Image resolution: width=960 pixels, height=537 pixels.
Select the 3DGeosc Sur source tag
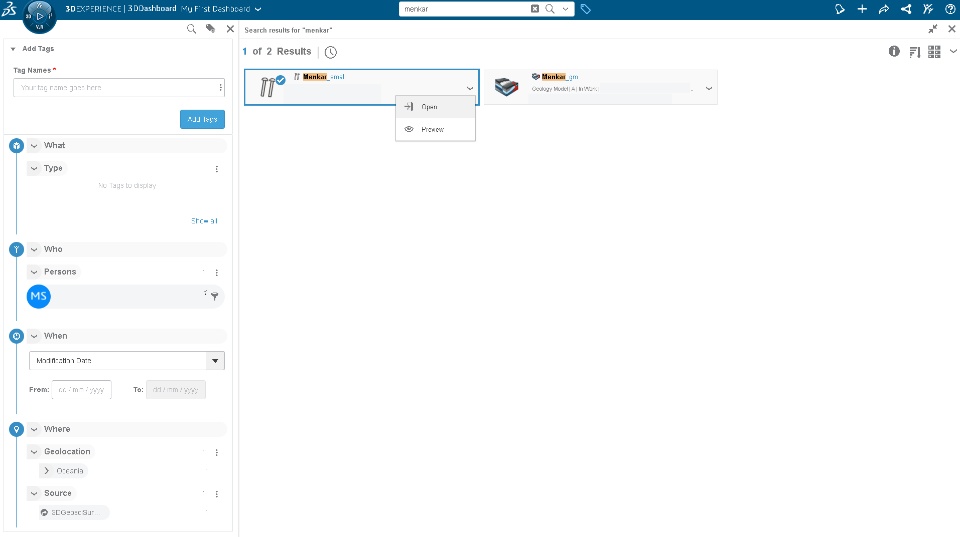[x=73, y=513]
